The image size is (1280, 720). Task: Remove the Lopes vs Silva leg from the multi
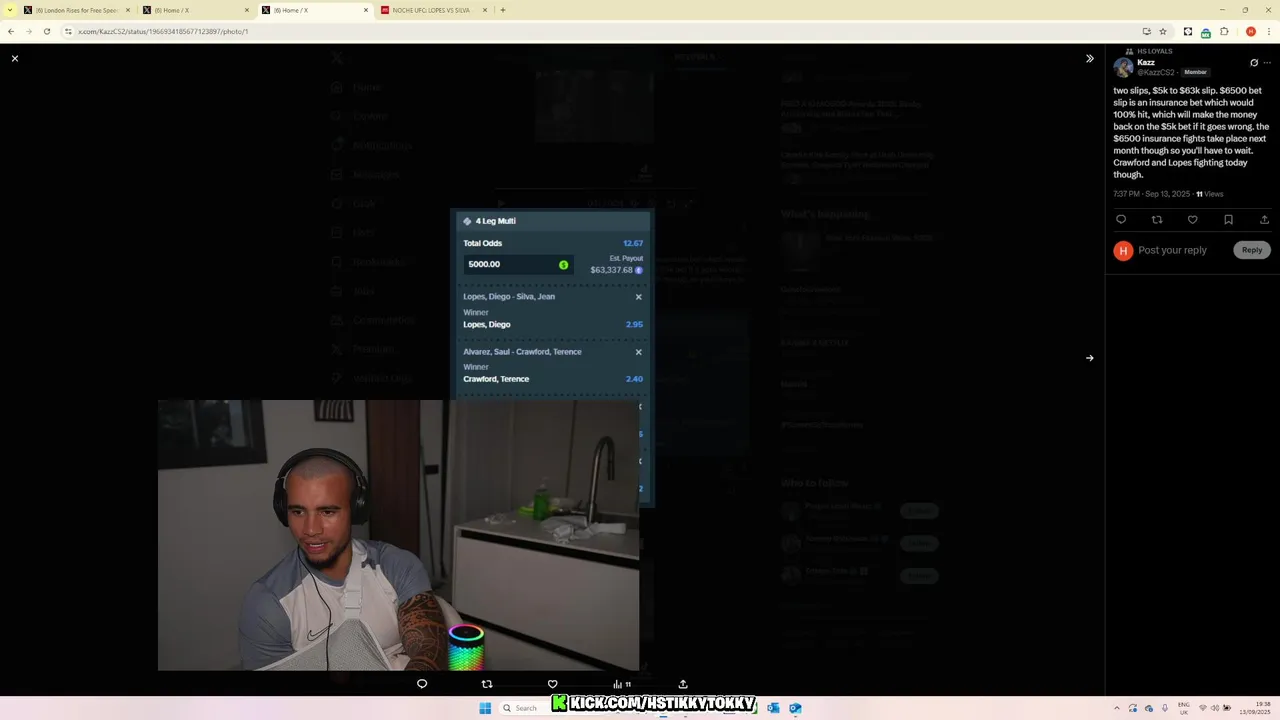638,297
